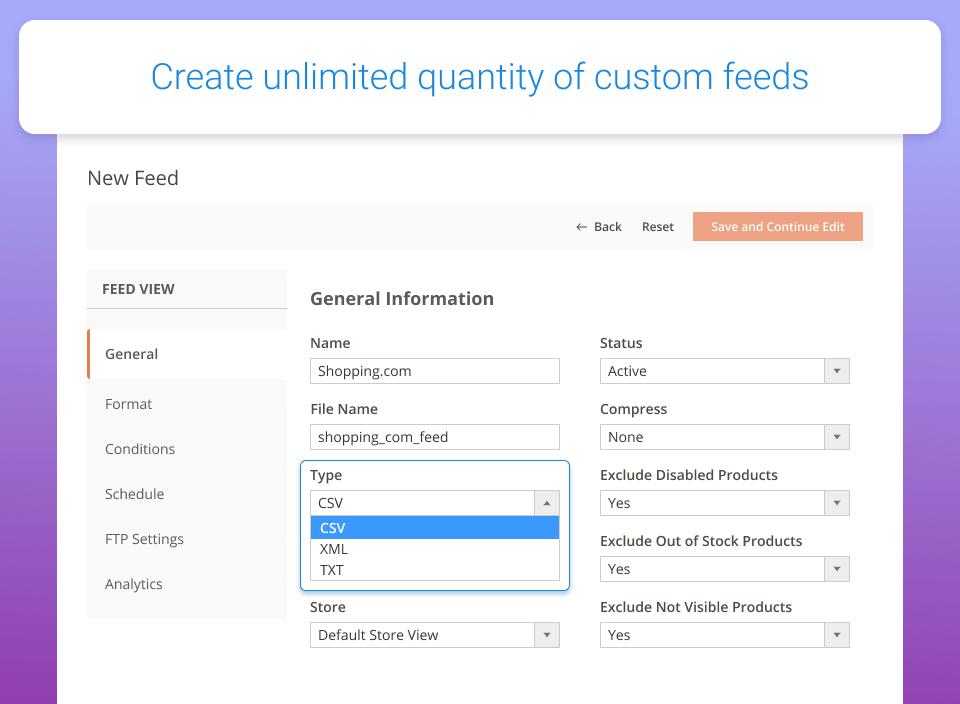Screen dimensions: 960x704
Task: Click the Compress dropdown arrow icon
Action: (837, 437)
